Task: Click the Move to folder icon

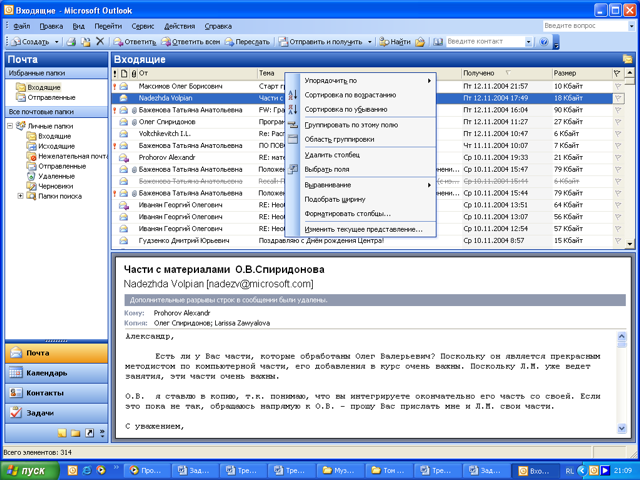Action: pos(85,42)
